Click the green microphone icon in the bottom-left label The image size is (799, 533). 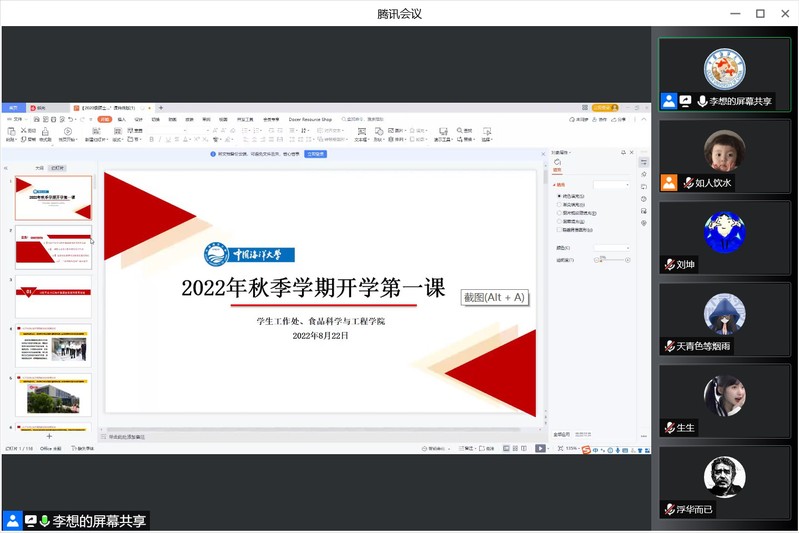(x=44, y=521)
